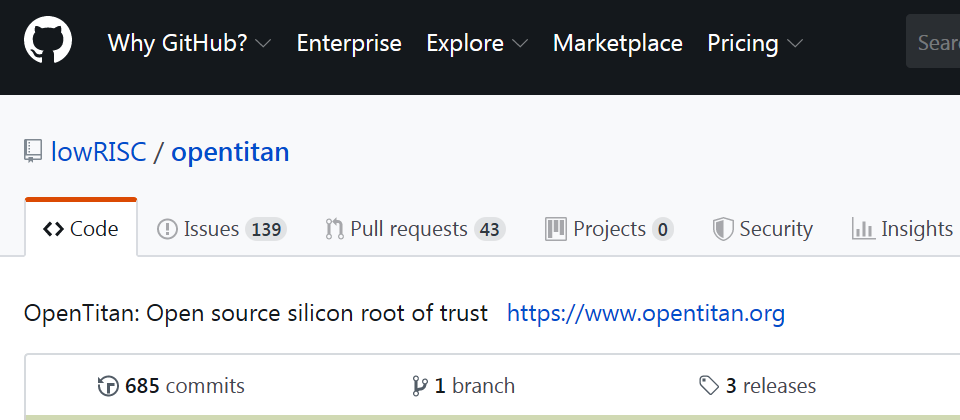Focus the search input field
Screen dimensions: 960x420
(x=933, y=42)
